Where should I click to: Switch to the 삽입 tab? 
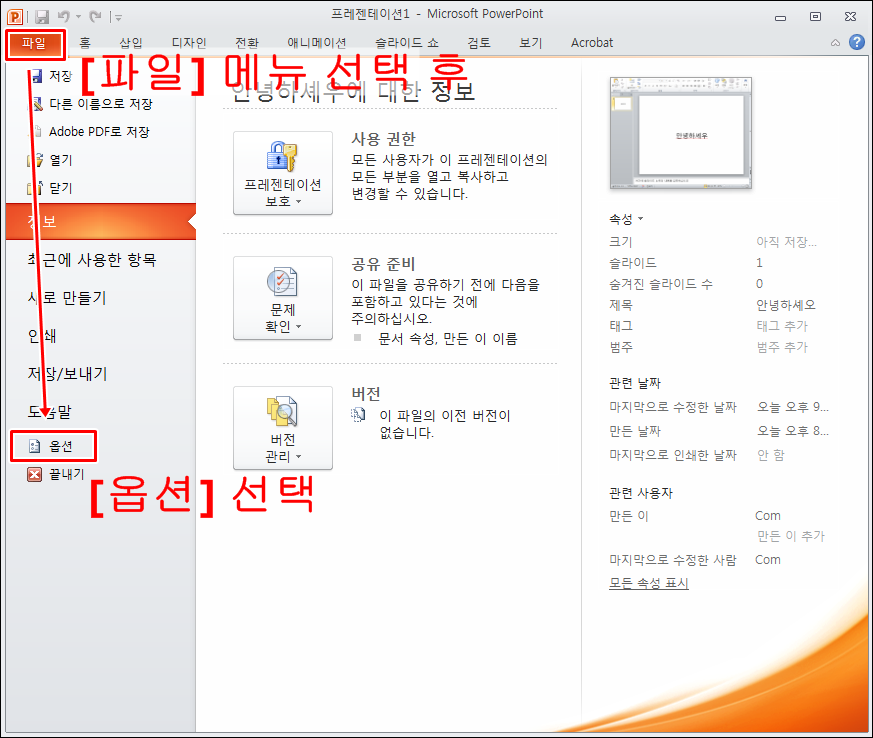pos(131,43)
